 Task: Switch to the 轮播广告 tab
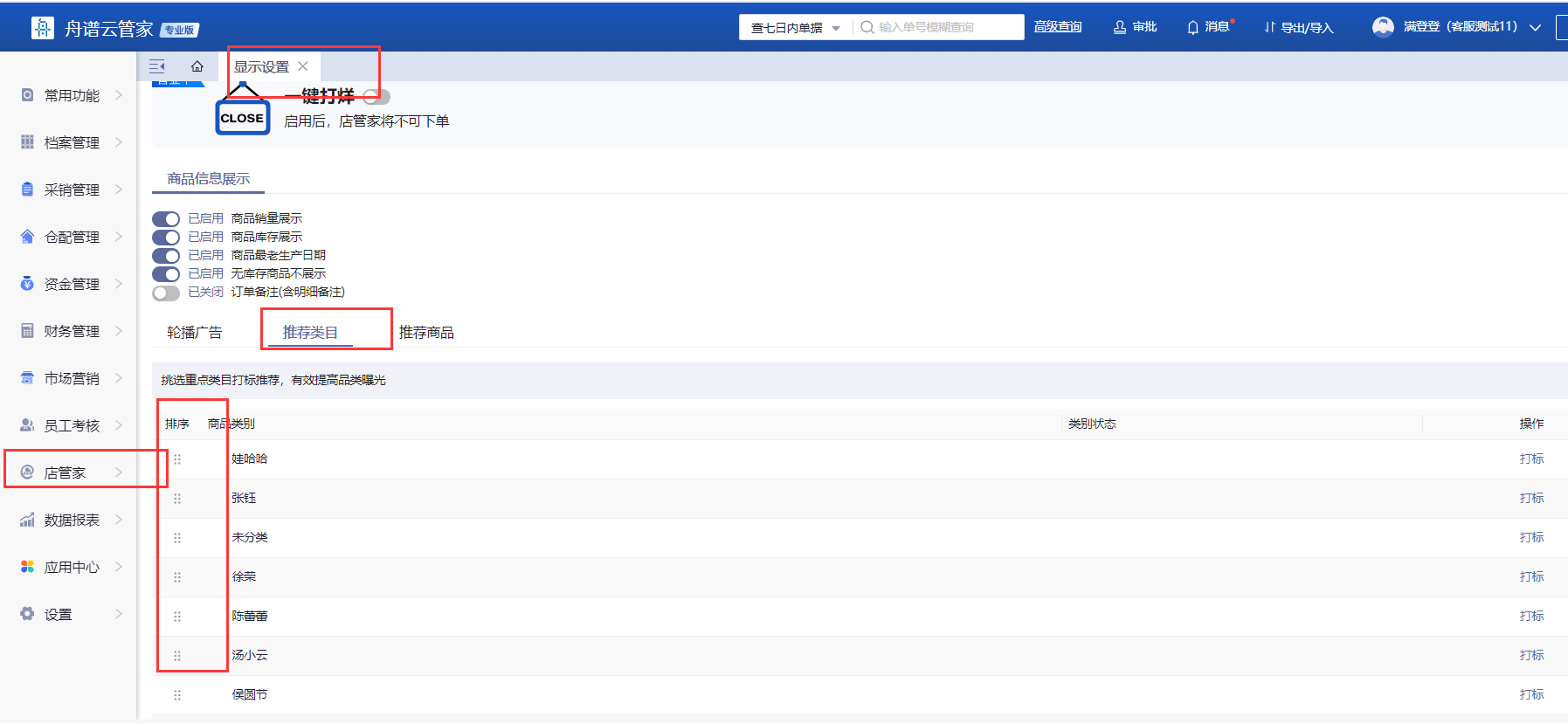click(x=194, y=333)
